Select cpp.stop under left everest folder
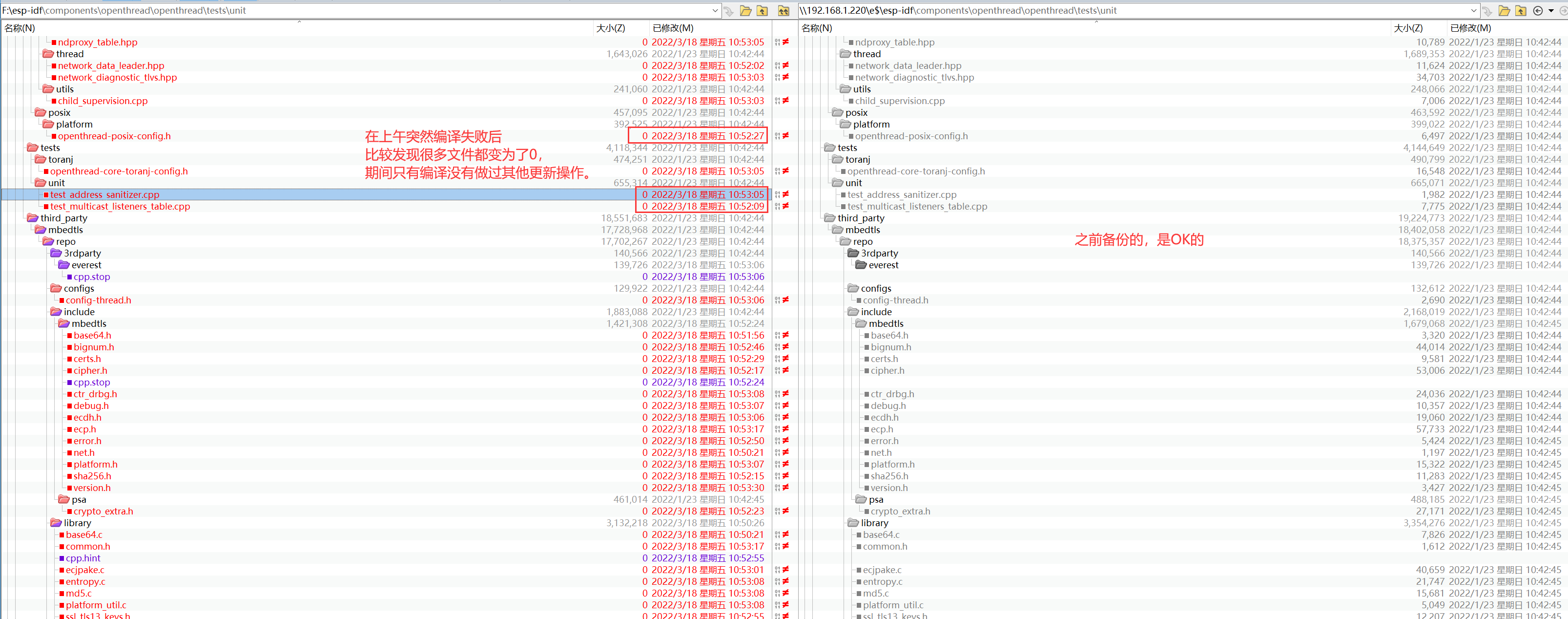The image size is (1568, 619). point(92,277)
